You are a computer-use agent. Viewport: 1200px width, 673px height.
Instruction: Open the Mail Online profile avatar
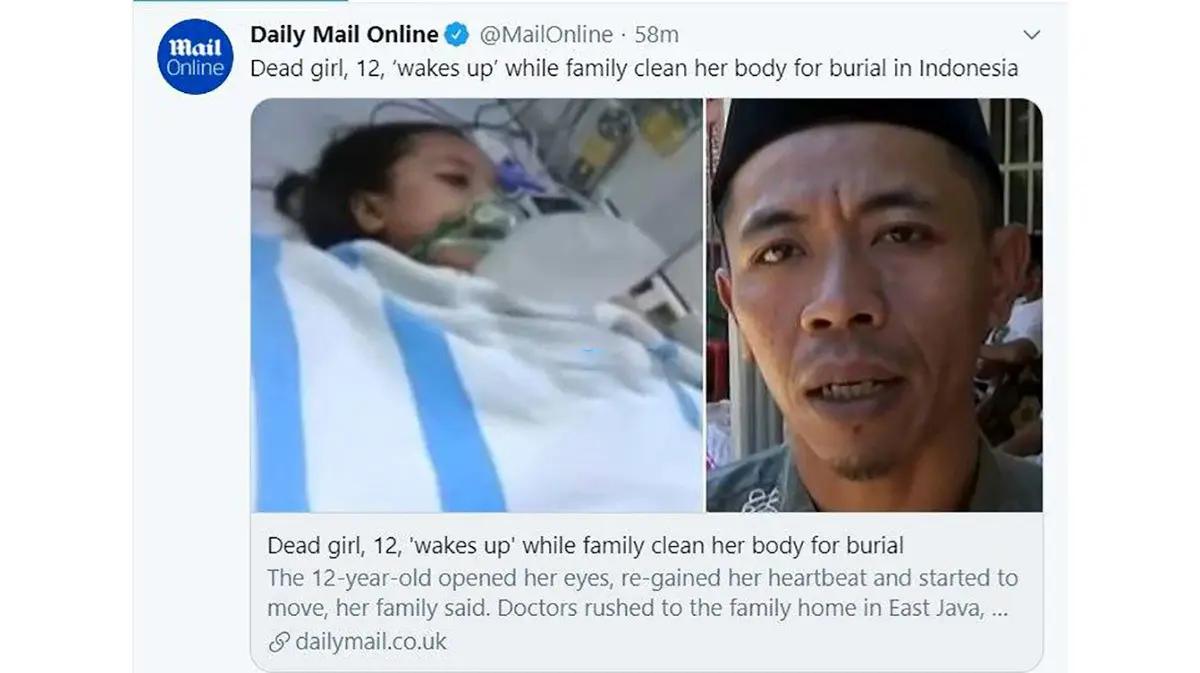coord(197,56)
